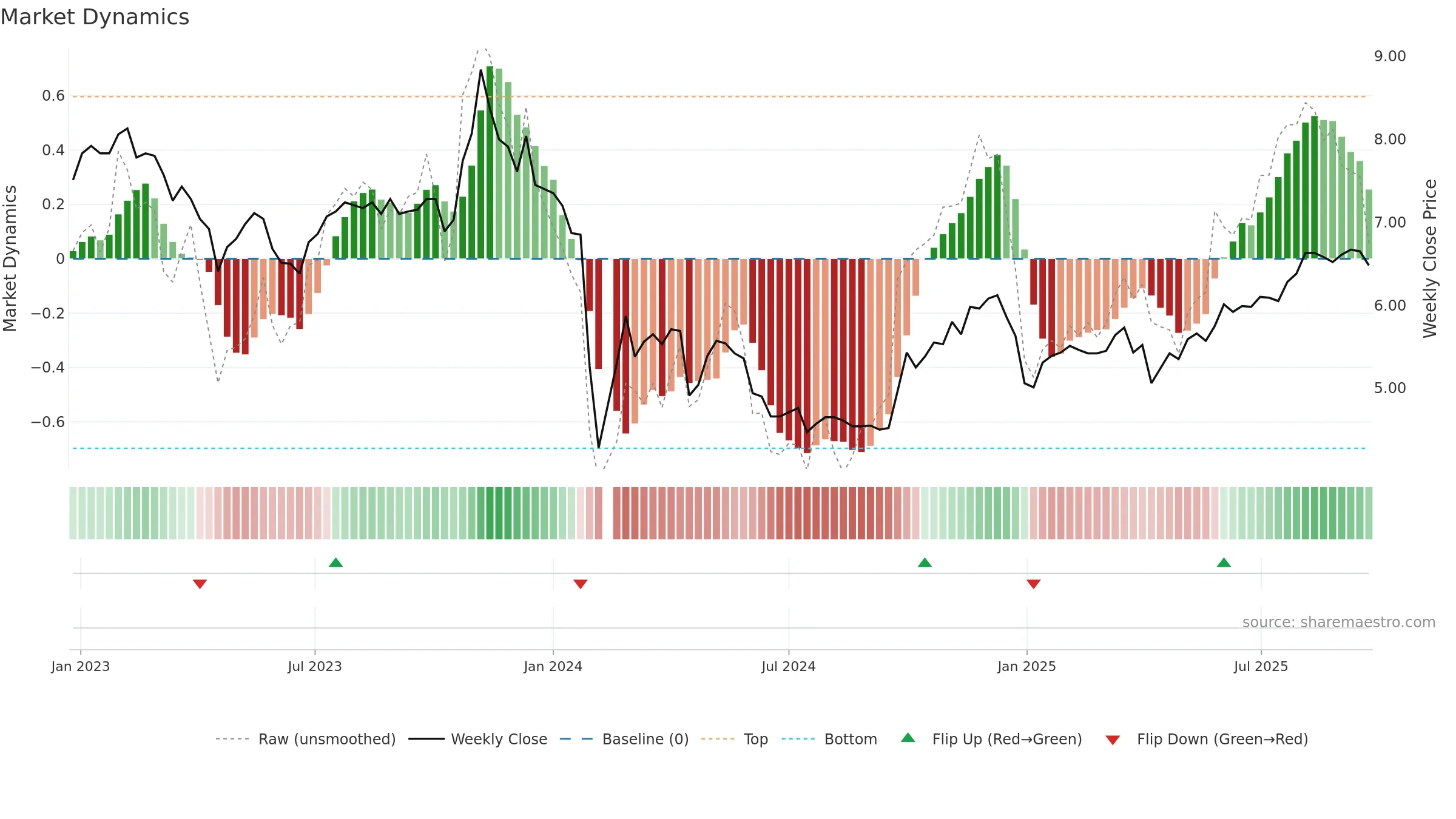Toggle the Weekly Close legend entry
This screenshot has width=1456, height=819.
pyautogui.click(x=478, y=739)
